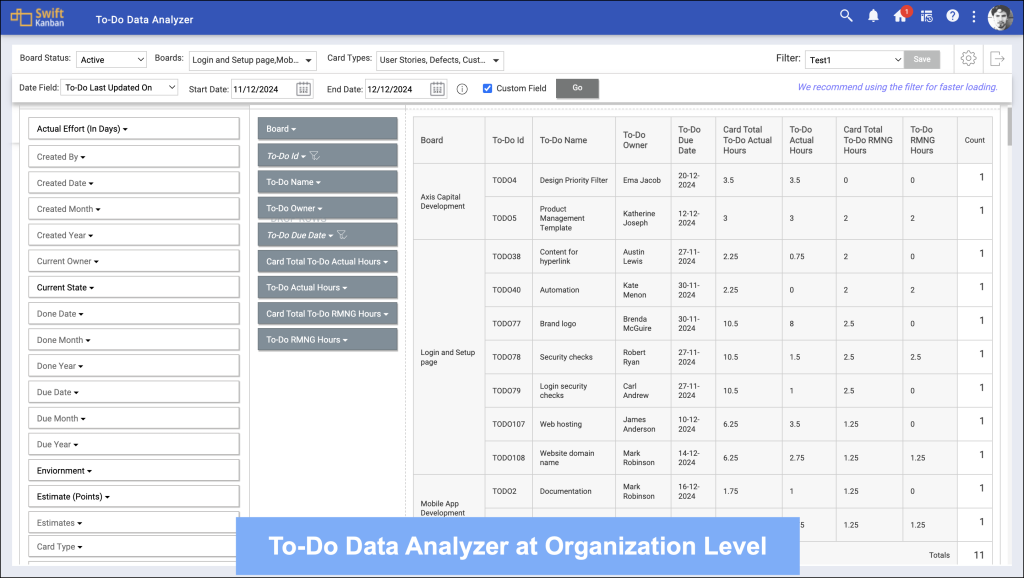
Task: Expand the Due Year field
Action: click(134, 444)
